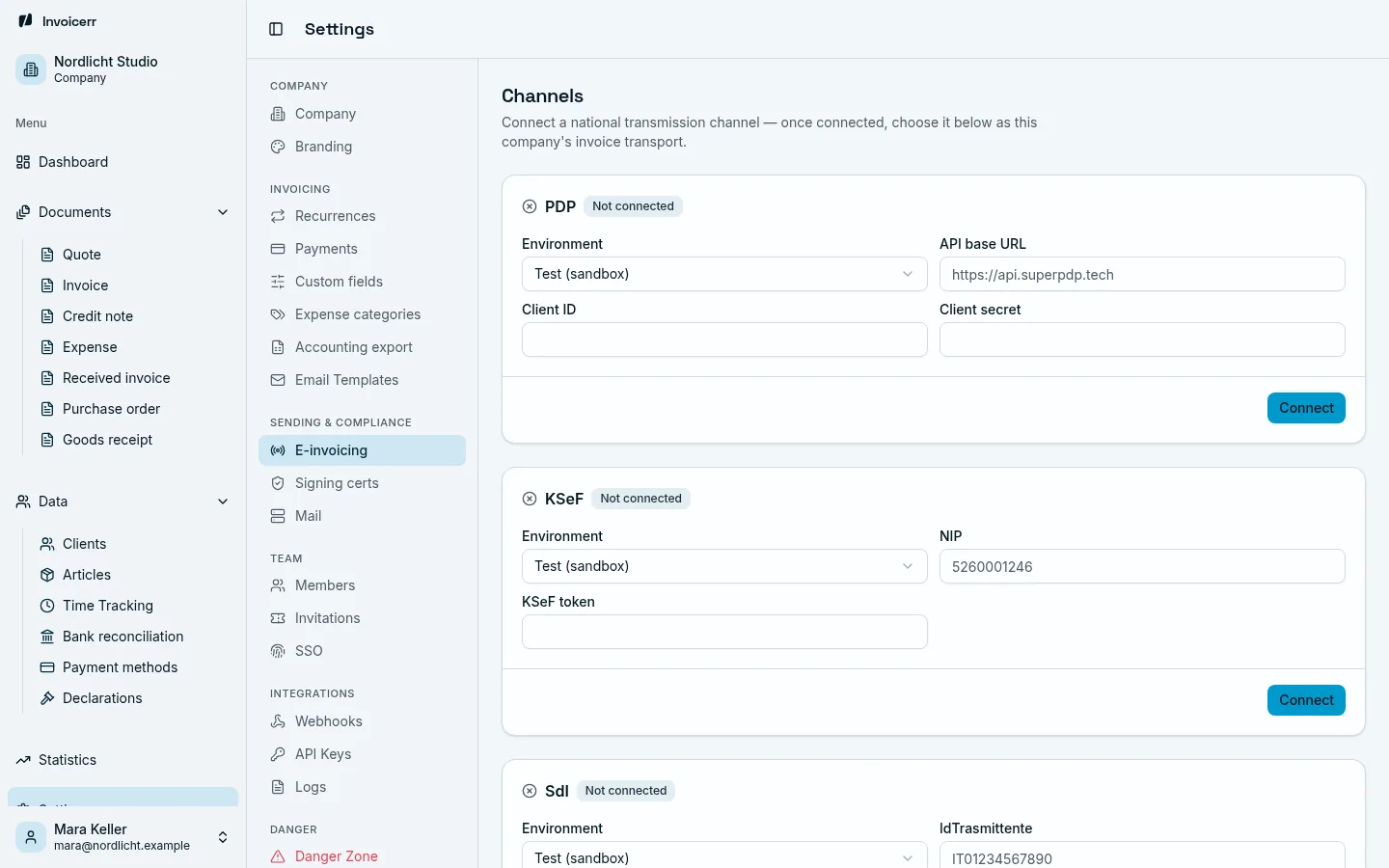This screenshot has height=868, width=1389.
Task: Open the PDP Environment dropdown
Action: tap(724, 274)
